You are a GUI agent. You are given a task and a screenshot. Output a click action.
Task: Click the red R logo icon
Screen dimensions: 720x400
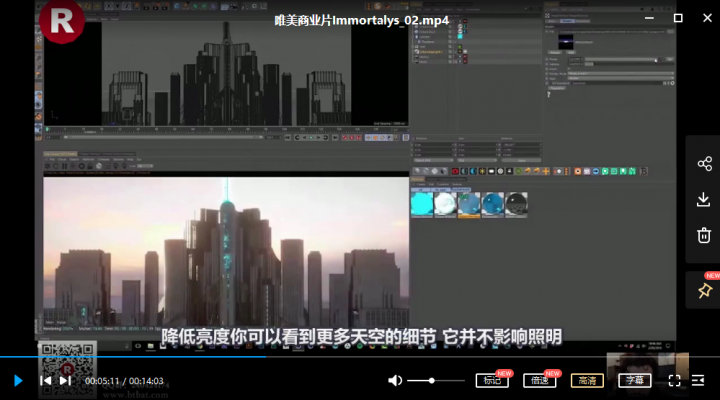(62, 21)
